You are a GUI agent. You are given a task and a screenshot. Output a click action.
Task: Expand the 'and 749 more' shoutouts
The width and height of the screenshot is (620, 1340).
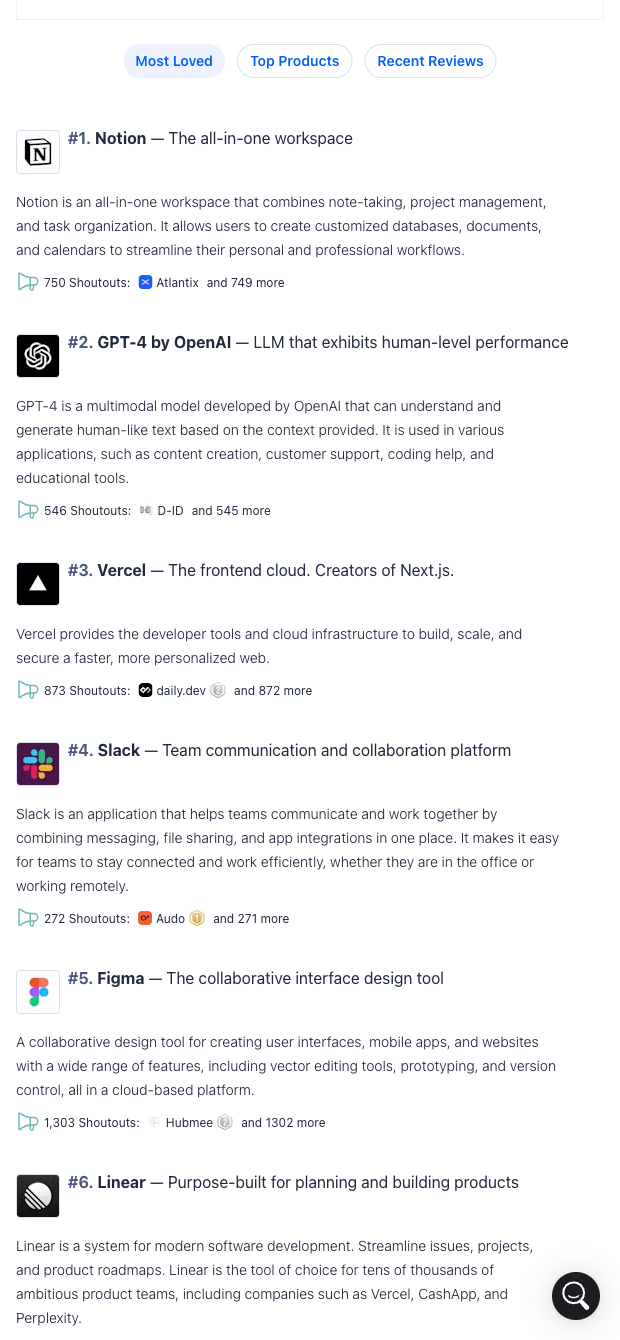[245, 283]
